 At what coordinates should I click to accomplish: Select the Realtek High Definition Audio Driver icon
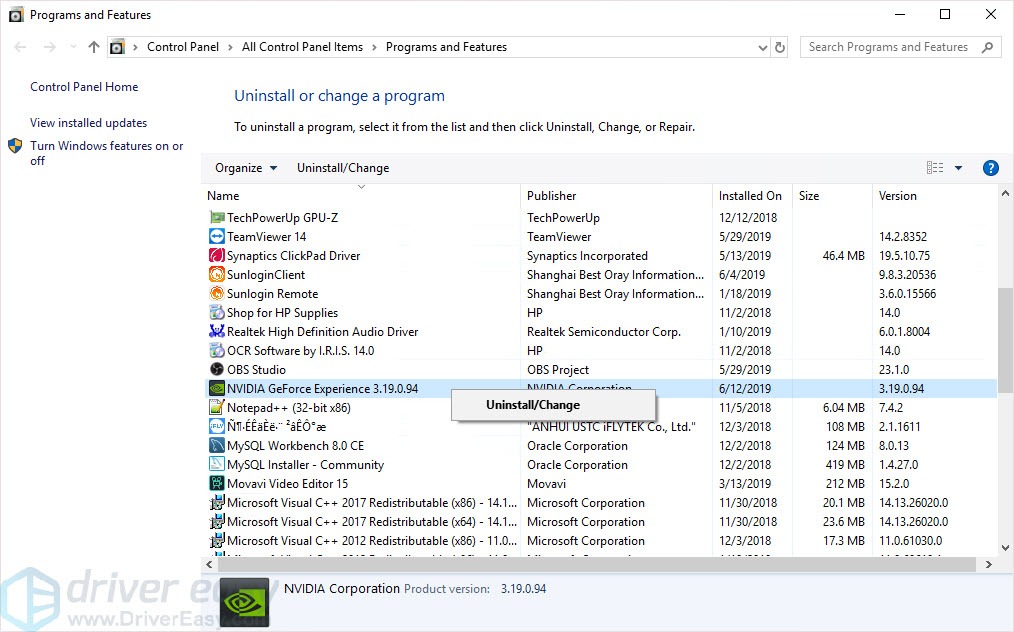(216, 331)
